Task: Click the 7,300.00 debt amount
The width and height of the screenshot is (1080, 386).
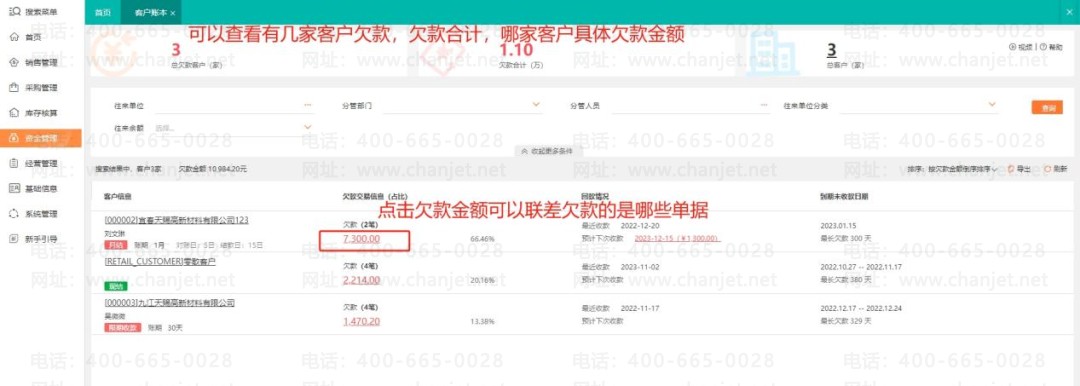Action: [x=362, y=239]
